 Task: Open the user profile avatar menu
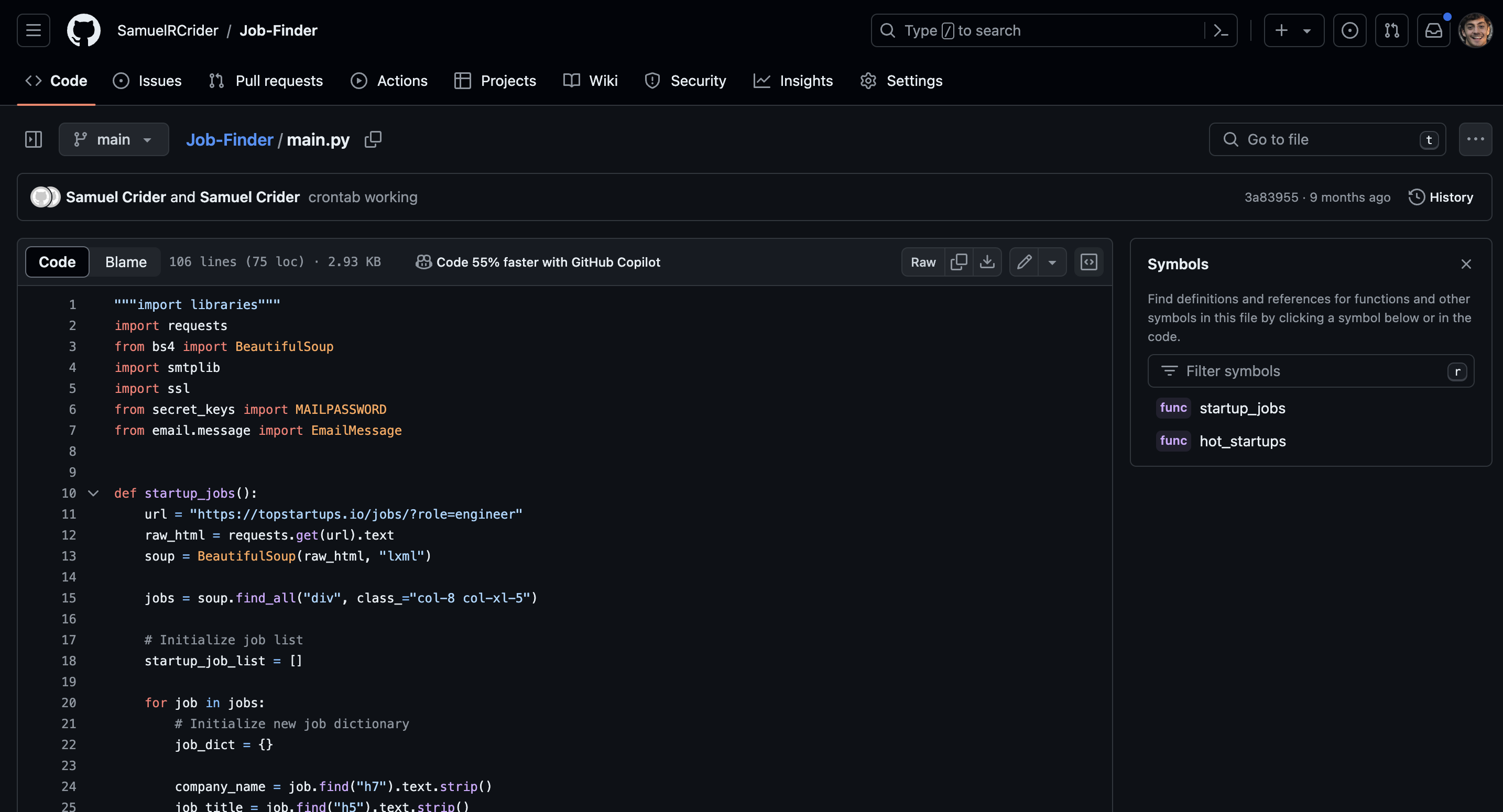1475,30
